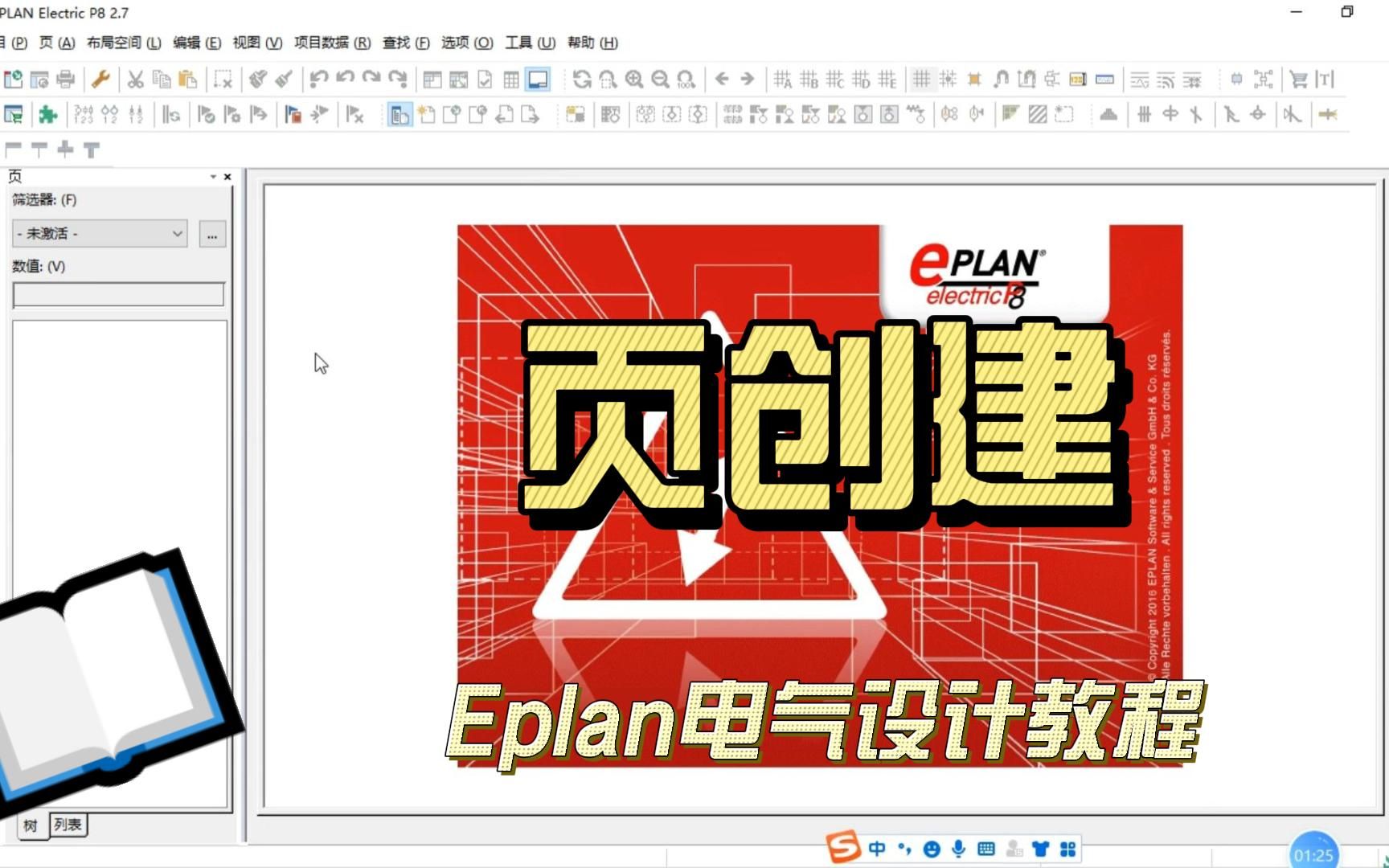Click the Sogou microphone voice input icon
The image size is (1389, 868).
click(958, 849)
